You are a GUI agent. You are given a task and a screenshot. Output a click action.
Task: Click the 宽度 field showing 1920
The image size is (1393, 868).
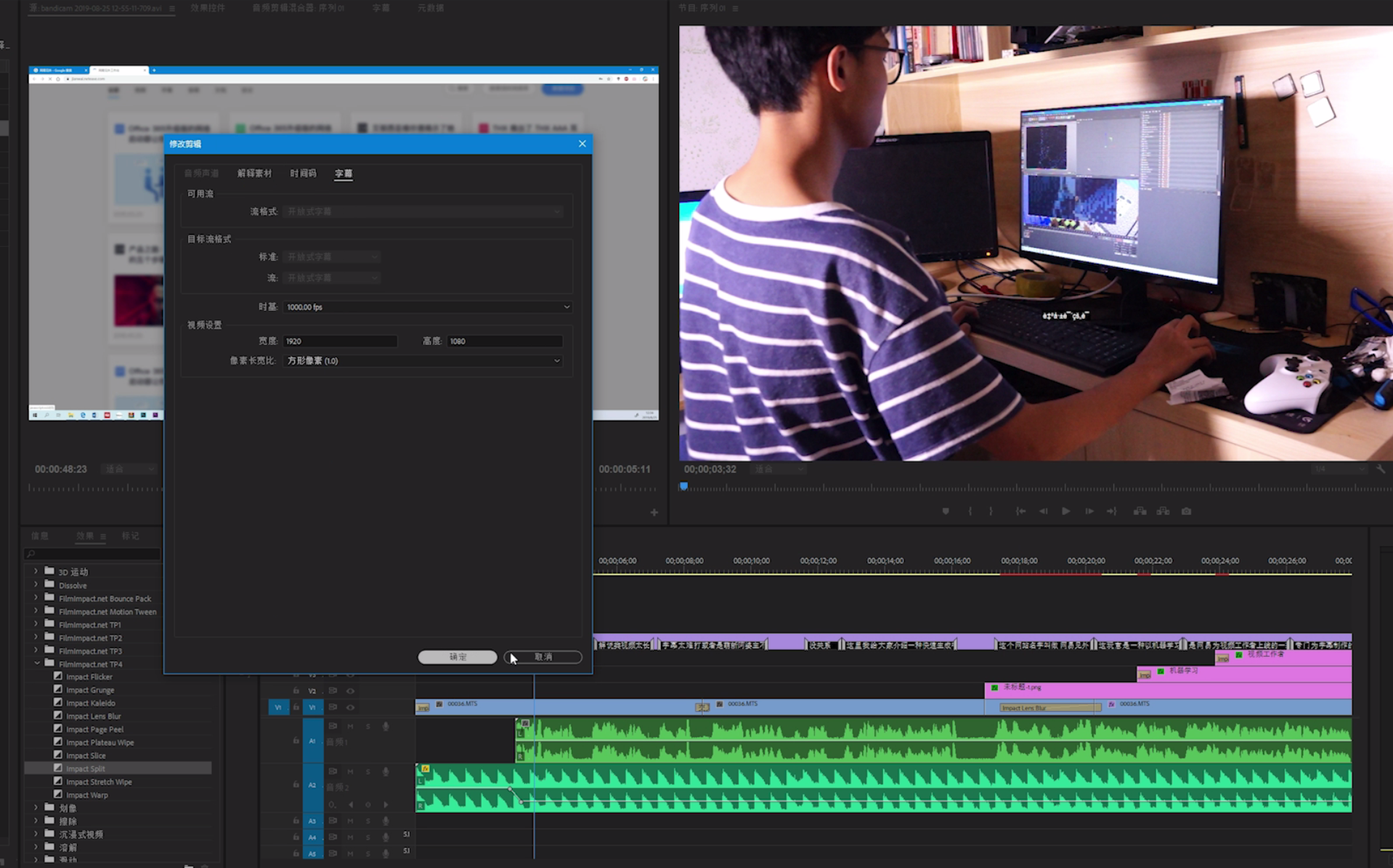click(339, 341)
